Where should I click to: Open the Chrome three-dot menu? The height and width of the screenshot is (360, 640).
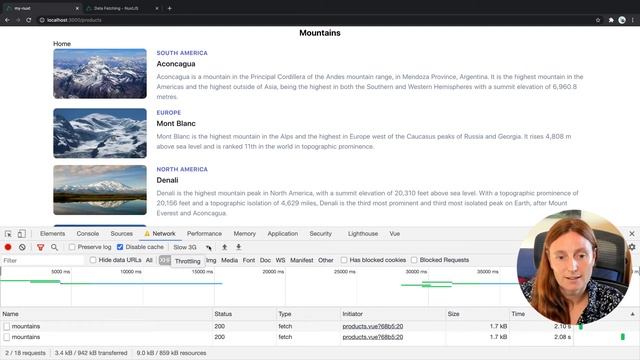633,20
